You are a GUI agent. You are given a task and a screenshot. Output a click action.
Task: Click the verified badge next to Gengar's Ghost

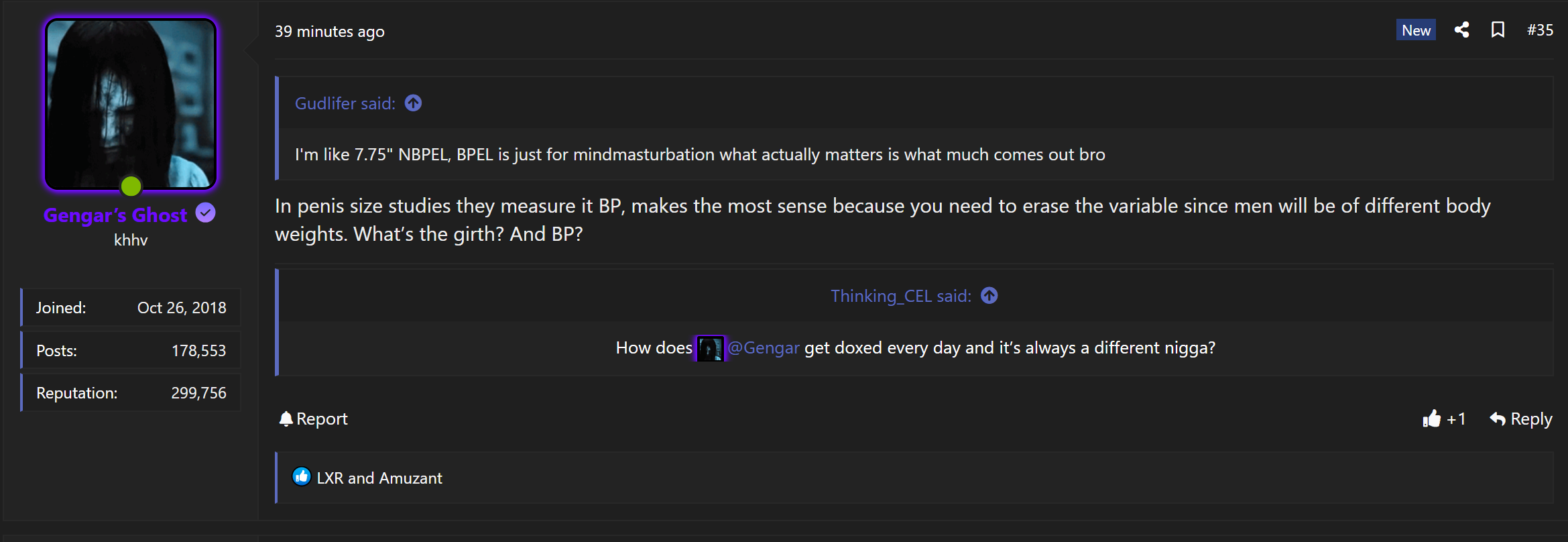[x=205, y=213]
